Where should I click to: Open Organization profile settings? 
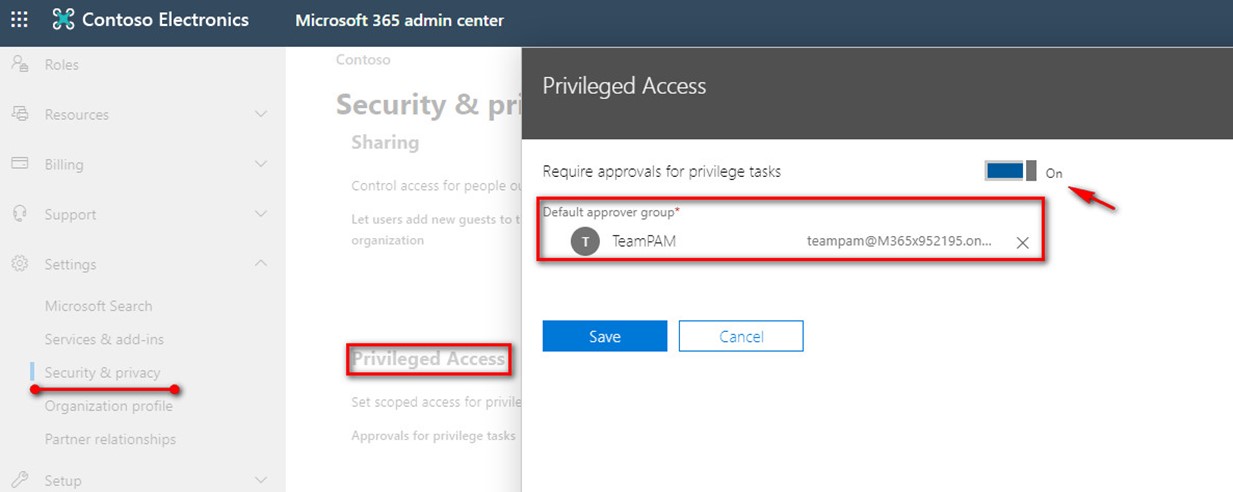click(x=108, y=406)
